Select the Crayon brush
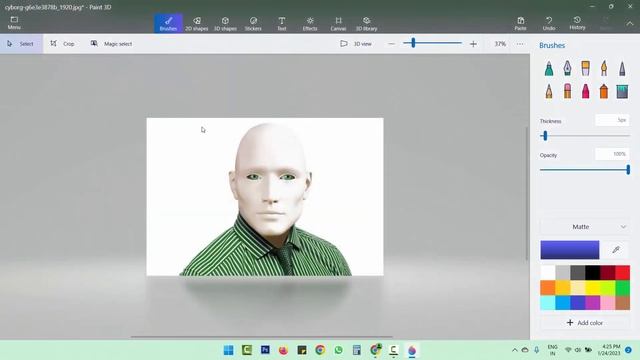640x360 pixels. [585, 91]
